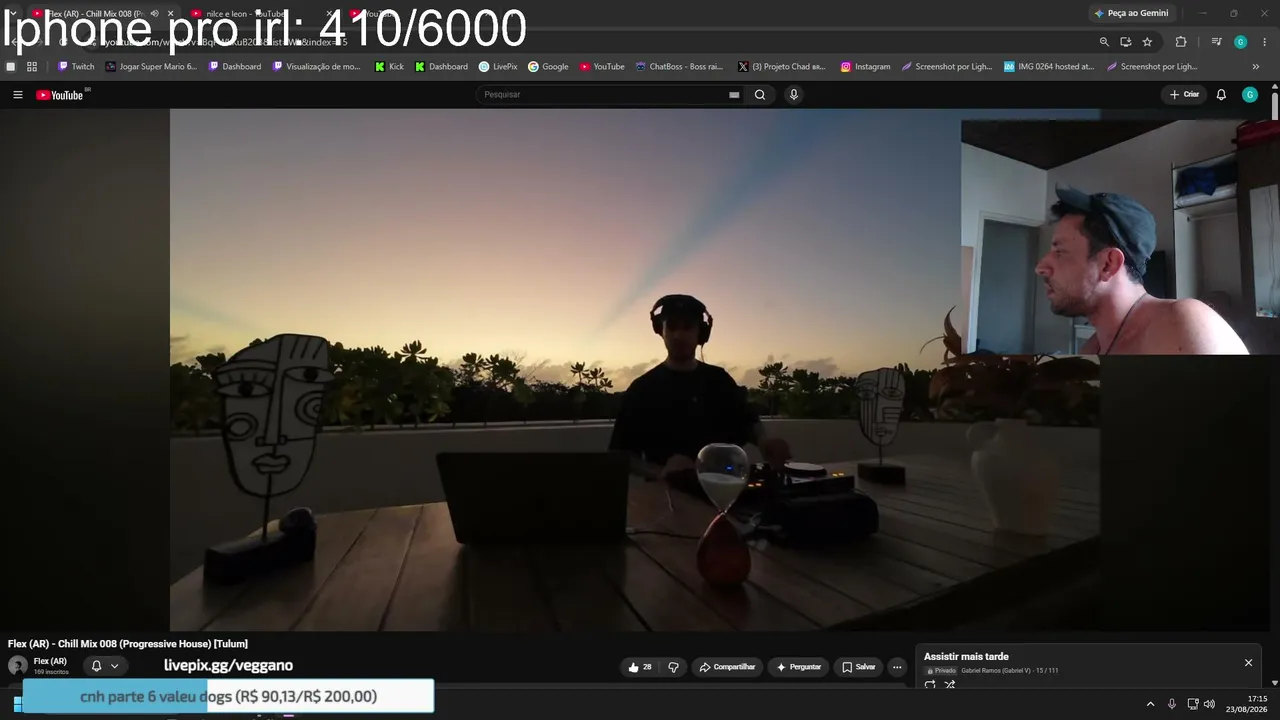
Task: Close the Assistir mais tarde playlist panel
Action: click(1248, 663)
